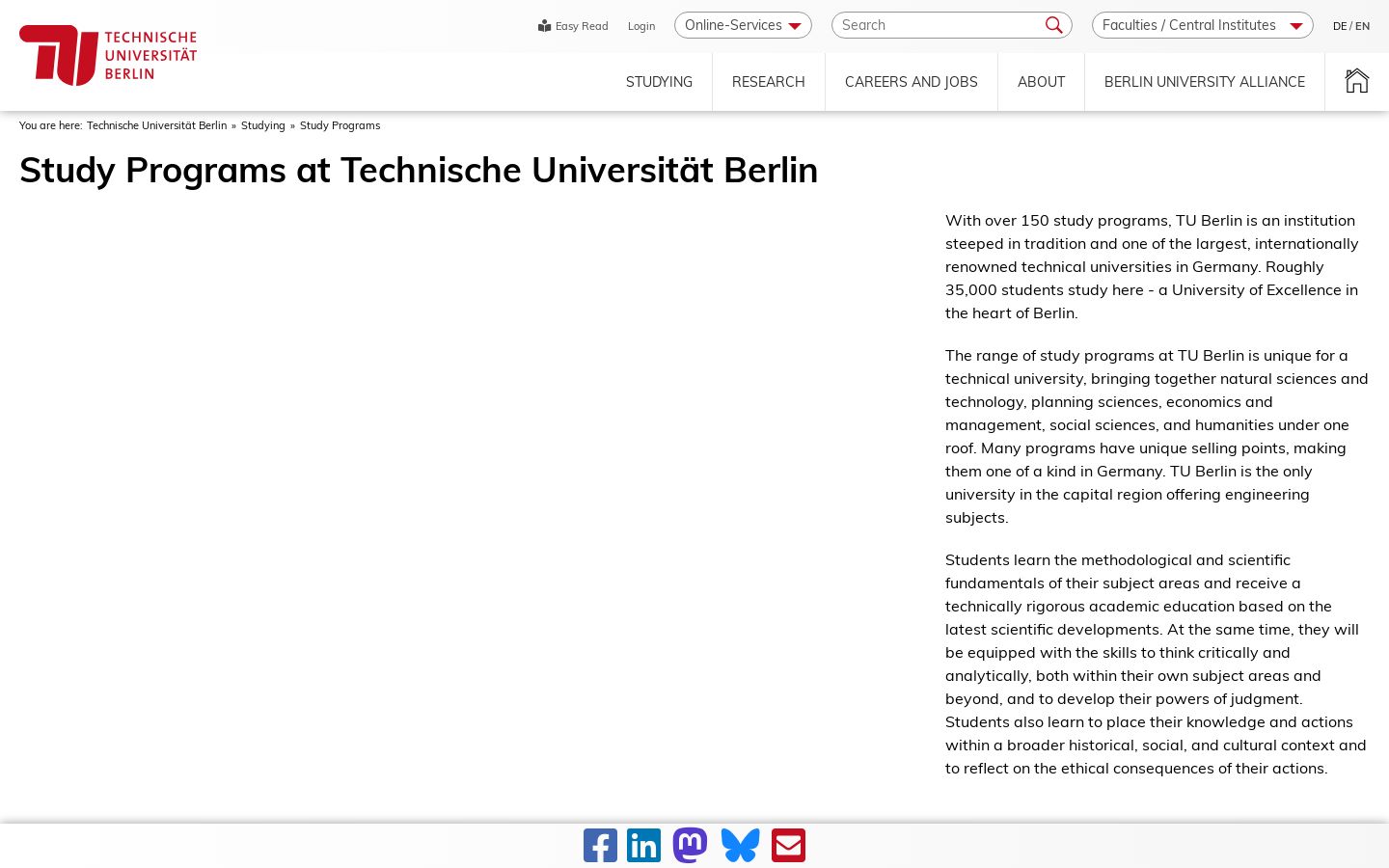Click Study Programs breadcrumb
This screenshot has width=1389, height=868.
click(x=340, y=125)
